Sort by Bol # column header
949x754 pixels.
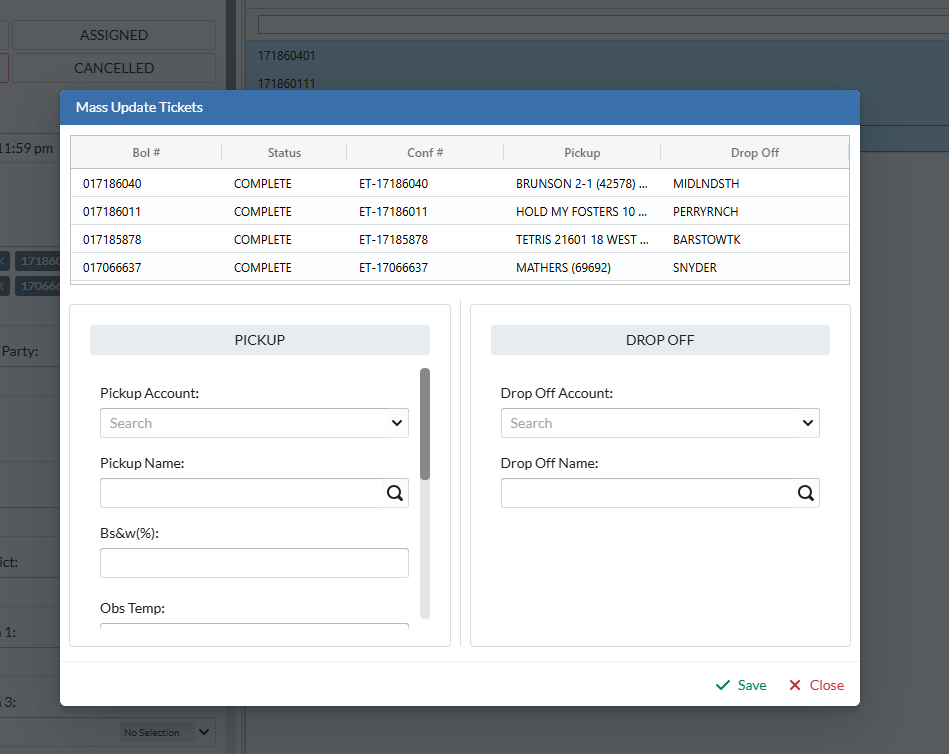tap(146, 152)
